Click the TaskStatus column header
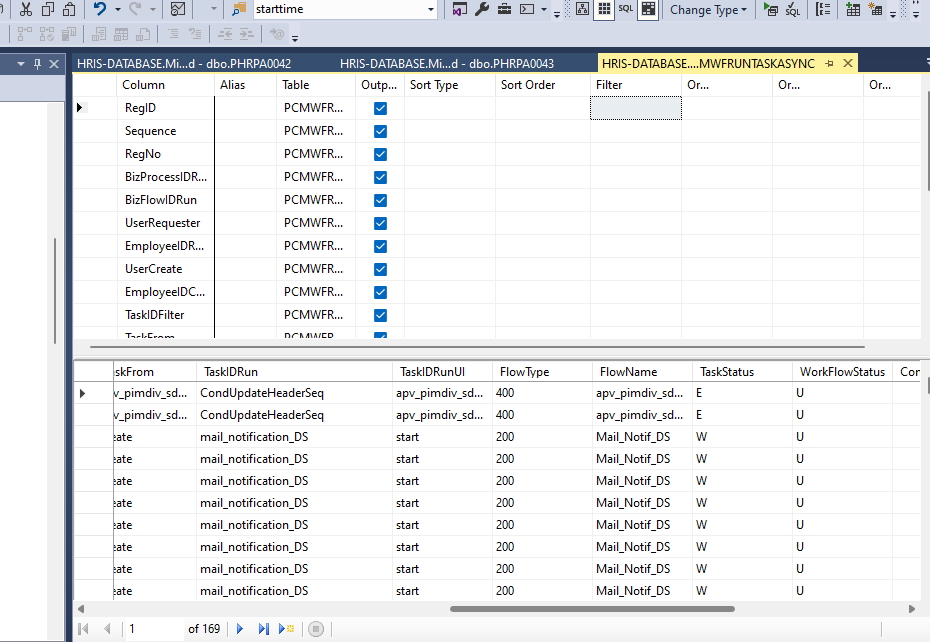930x642 pixels. pyautogui.click(x=727, y=372)
